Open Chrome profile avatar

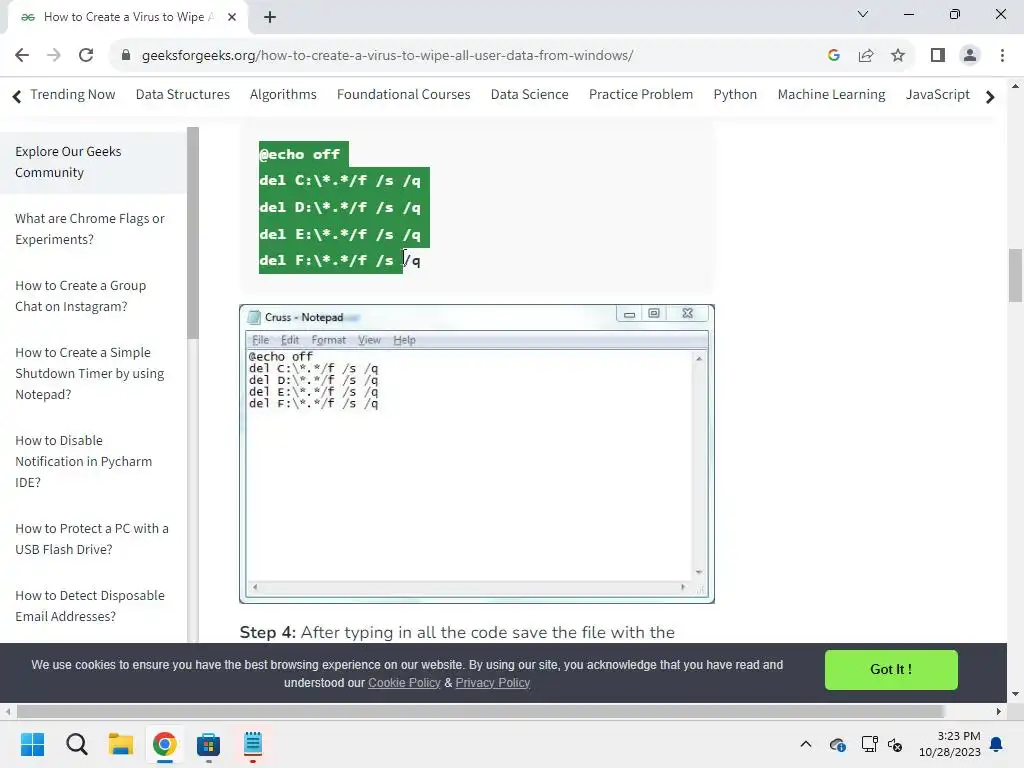[x=970, y=56]
